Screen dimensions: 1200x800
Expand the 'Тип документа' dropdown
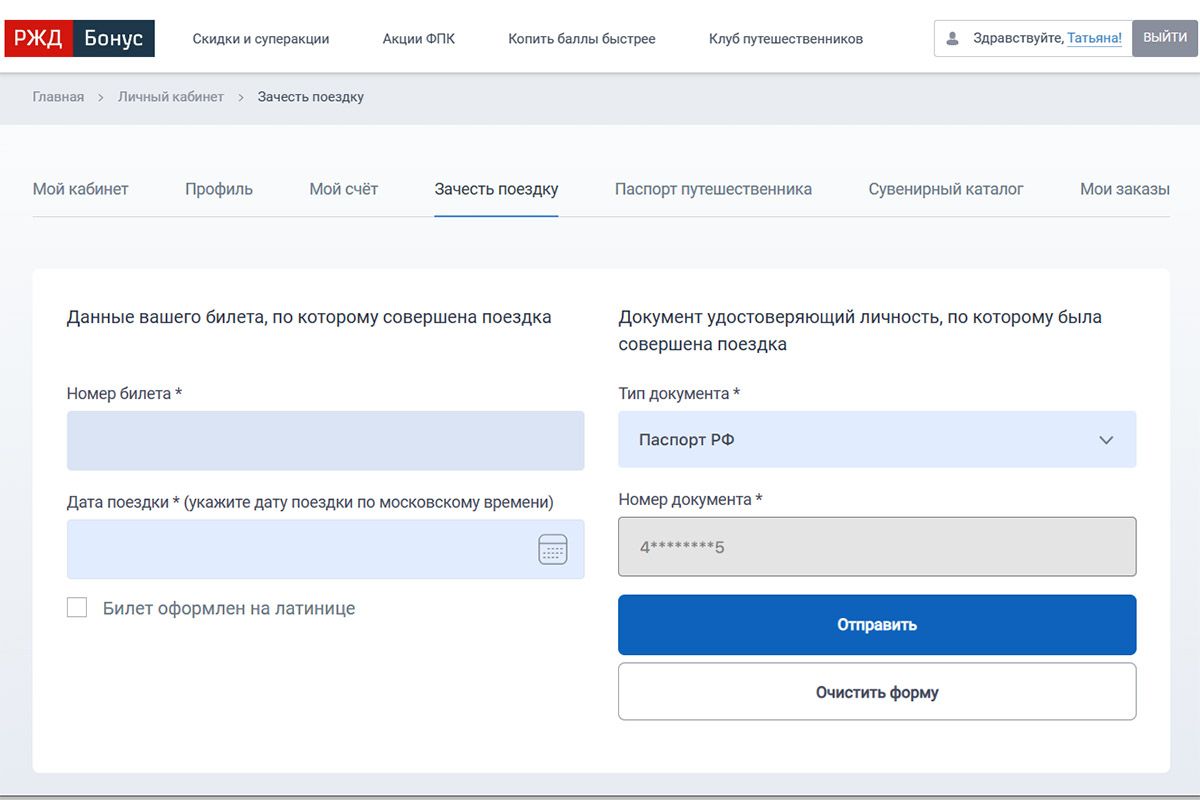tap(876, 440)
